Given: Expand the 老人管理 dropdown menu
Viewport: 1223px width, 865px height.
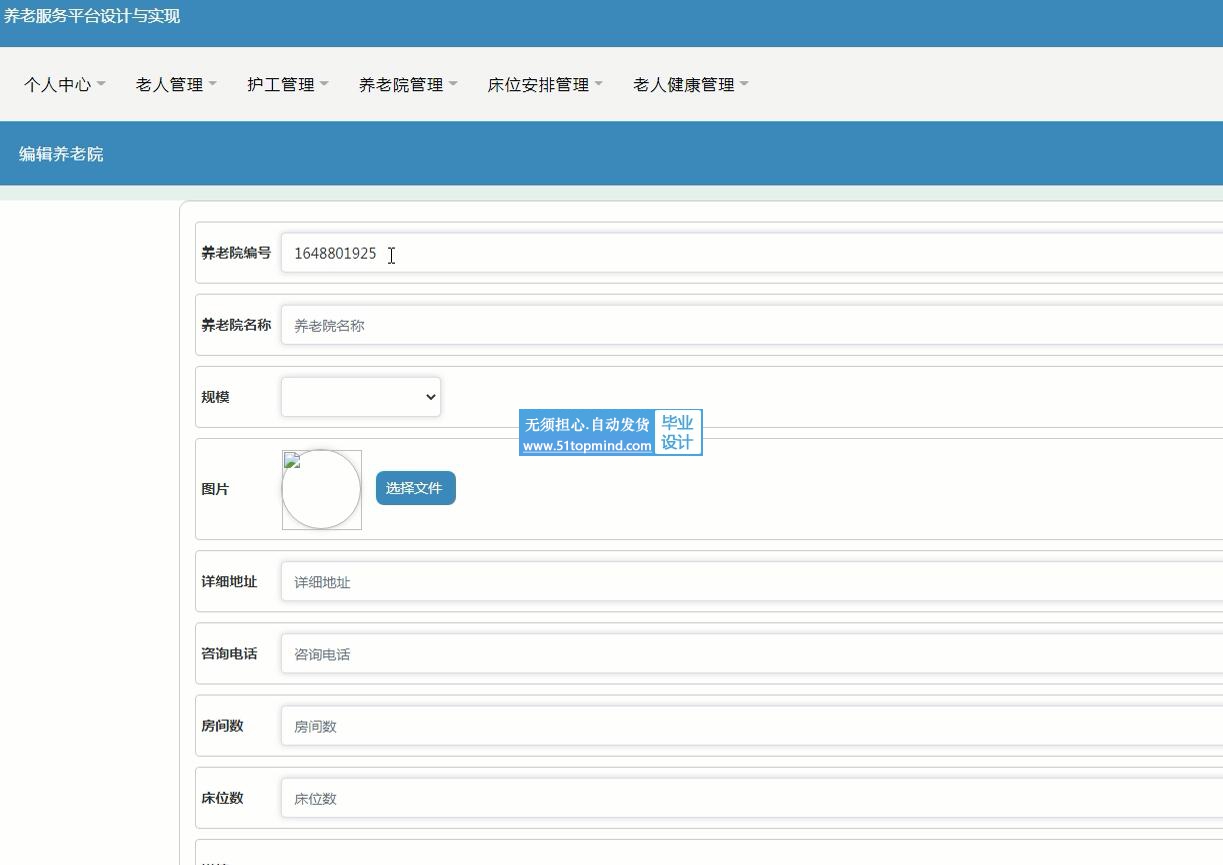Looking at the screenshot, I should click(175, 85).
